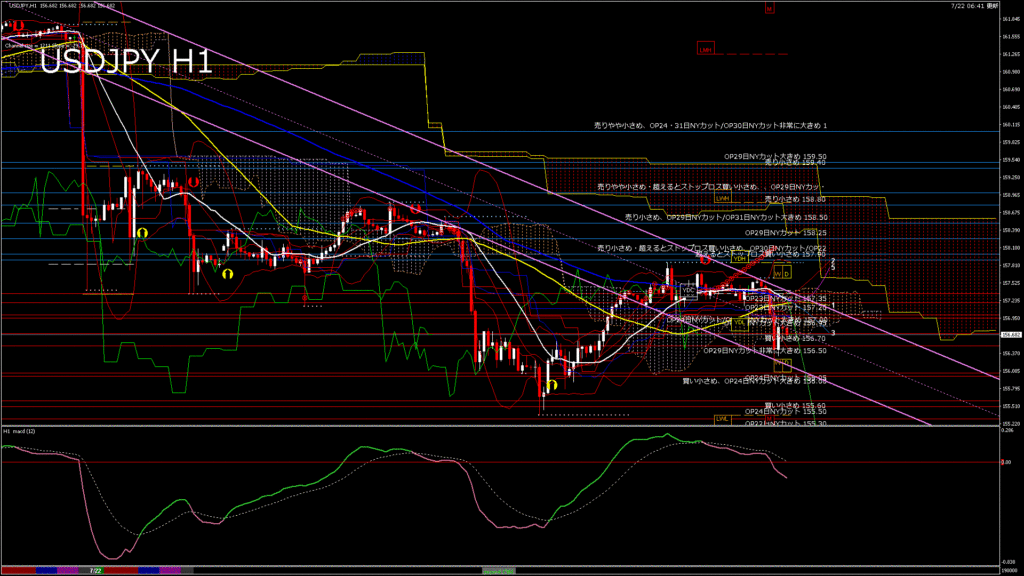
Task: Select the yellow LWH level label
Action: (x=722, y=198)
